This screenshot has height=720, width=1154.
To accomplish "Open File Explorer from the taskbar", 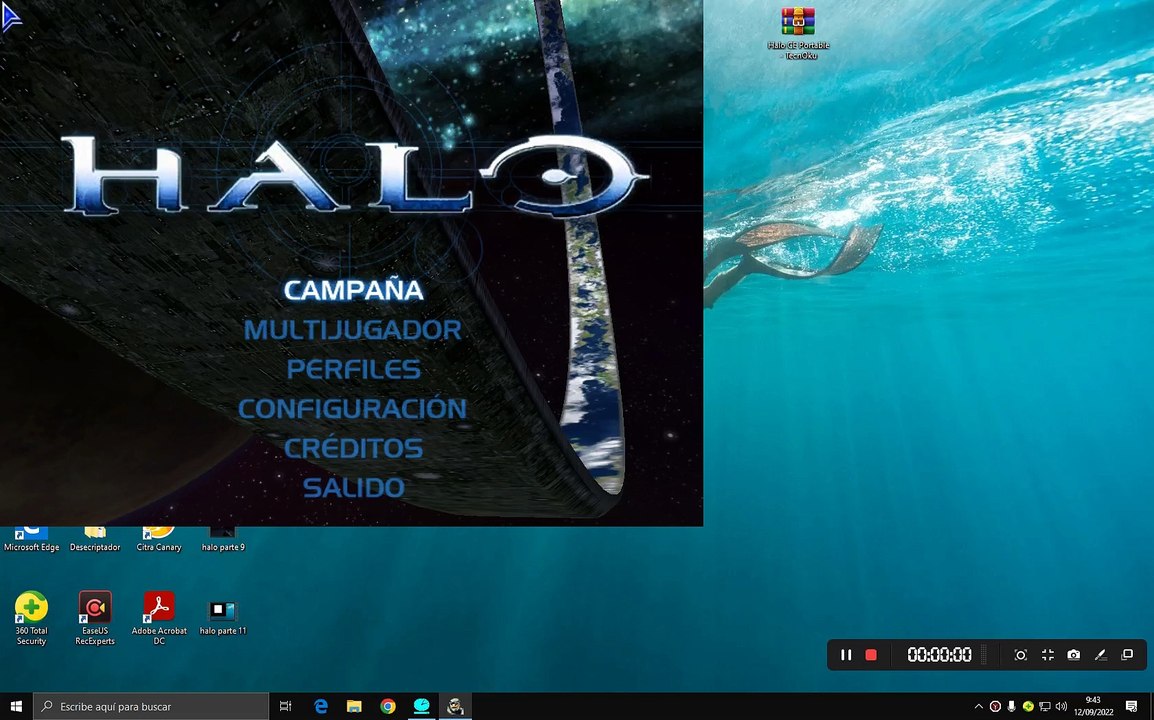I will 354,706.
